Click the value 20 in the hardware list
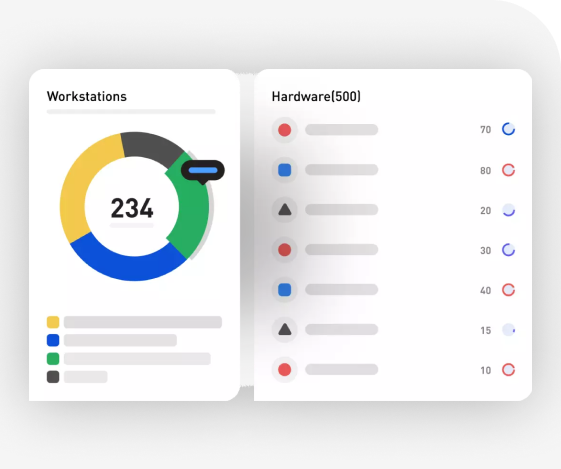Screen dimensions: 561x469 [x=486, y=211]
